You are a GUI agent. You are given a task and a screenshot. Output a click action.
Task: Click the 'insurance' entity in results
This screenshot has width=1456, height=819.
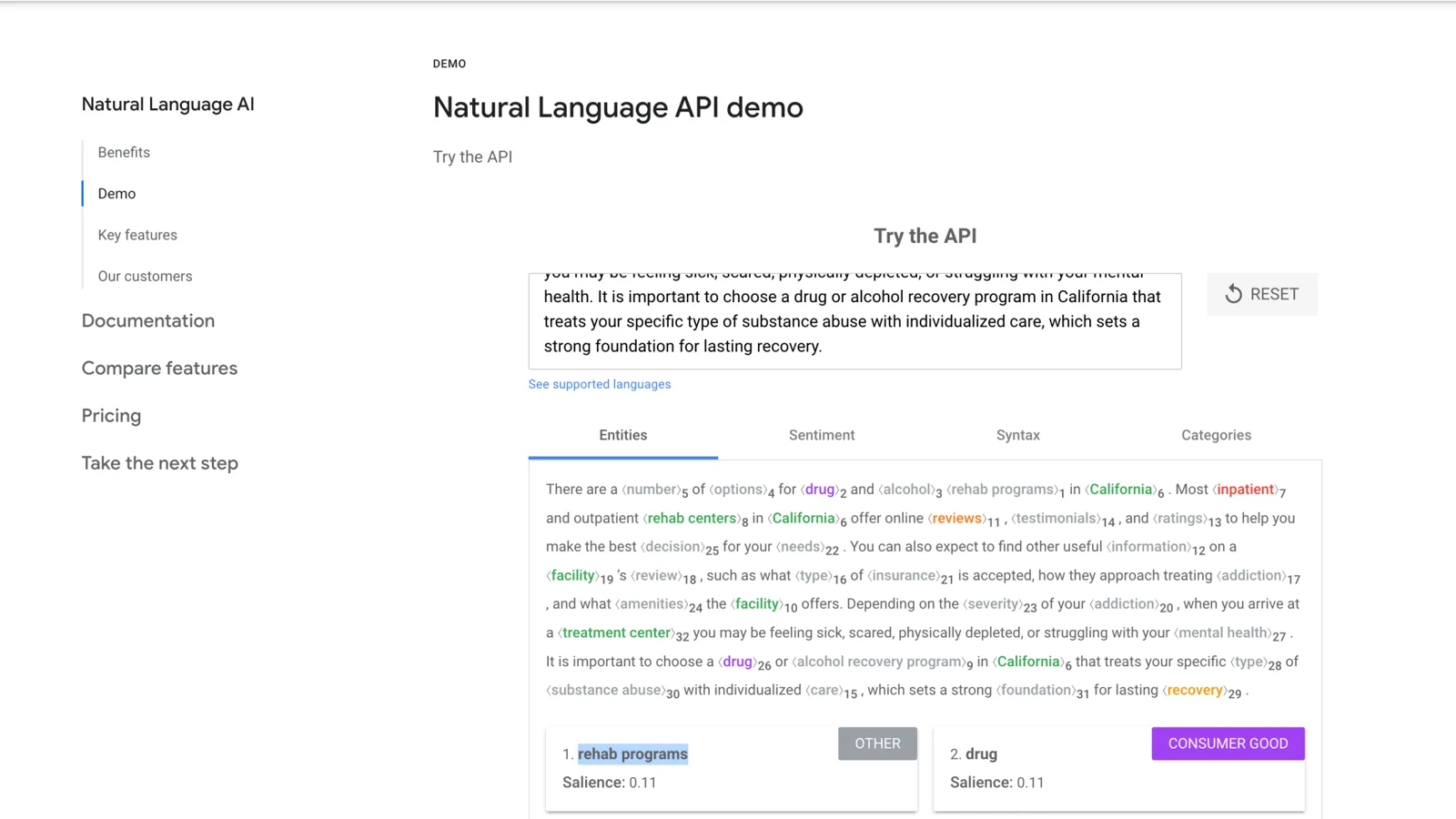(904, 575)
